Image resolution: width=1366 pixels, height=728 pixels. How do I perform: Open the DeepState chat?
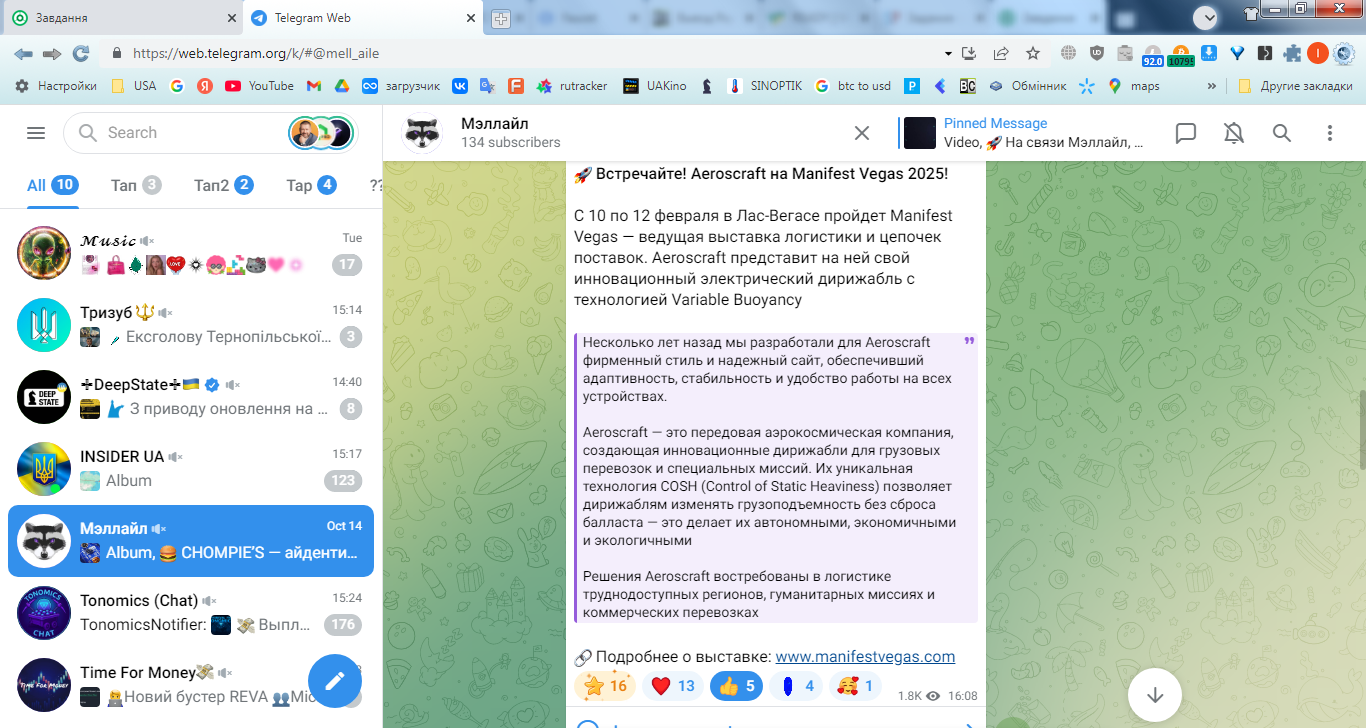click(x=191, y=397)
